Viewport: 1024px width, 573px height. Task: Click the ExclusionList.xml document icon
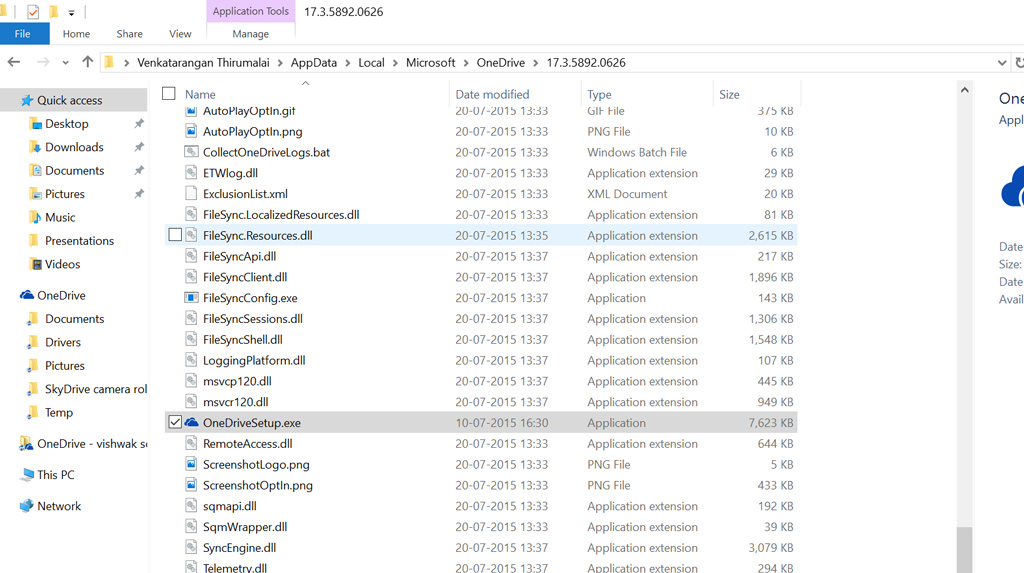191,193
